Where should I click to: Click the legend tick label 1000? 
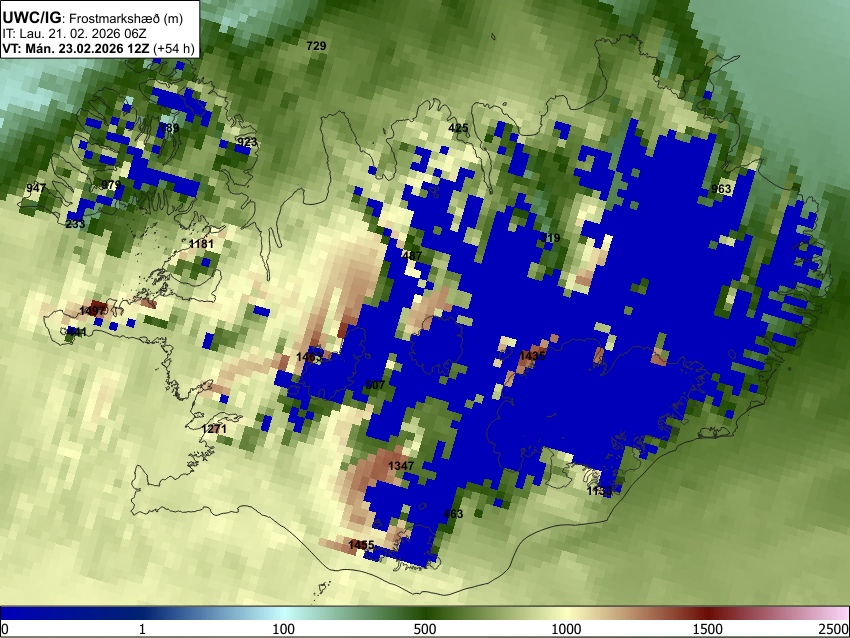pos(566,629)
